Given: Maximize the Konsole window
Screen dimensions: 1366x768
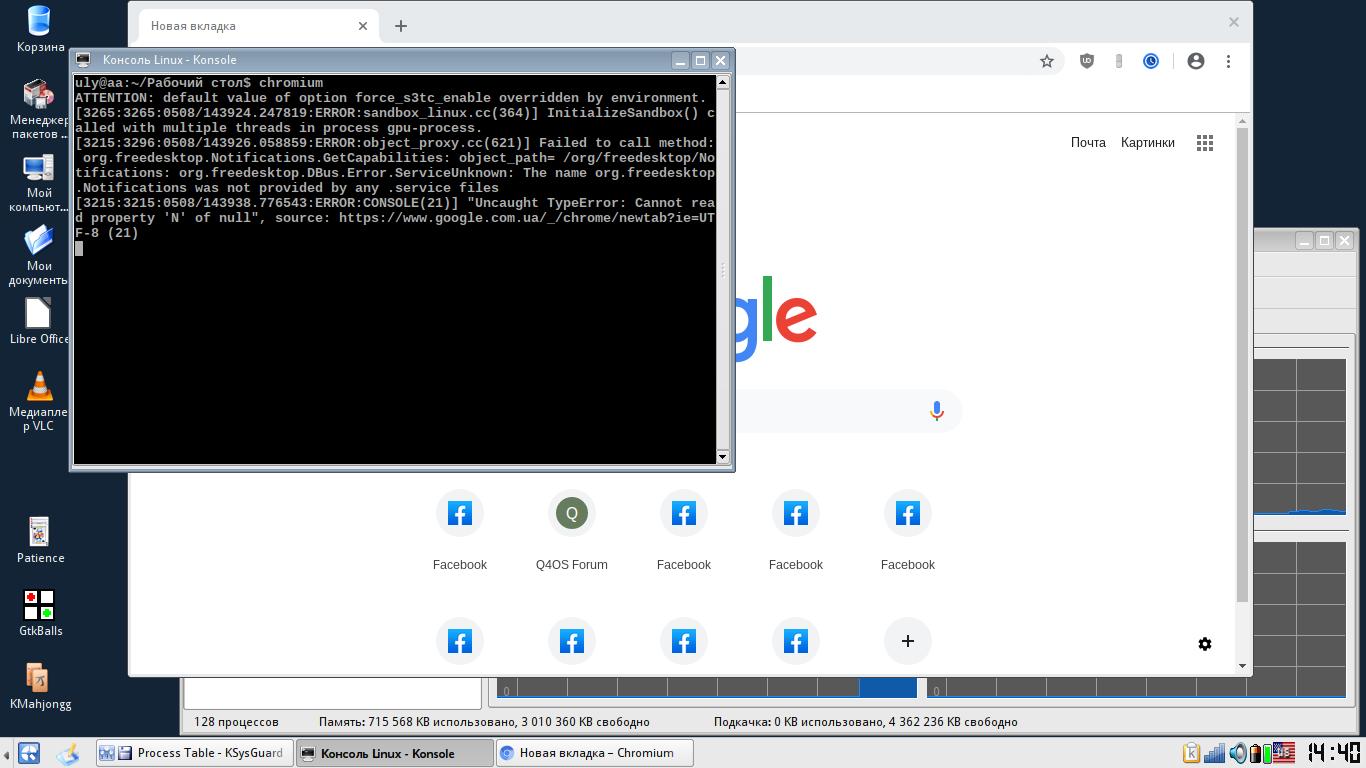Looking at the screenshot, I should click(x=701, y=60).
